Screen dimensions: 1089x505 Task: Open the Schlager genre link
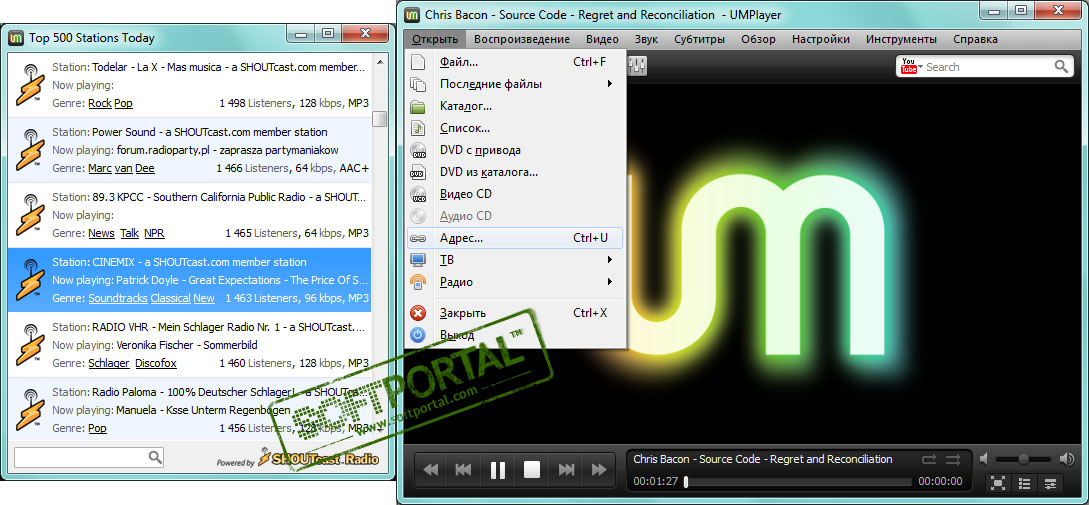(108, 363)
